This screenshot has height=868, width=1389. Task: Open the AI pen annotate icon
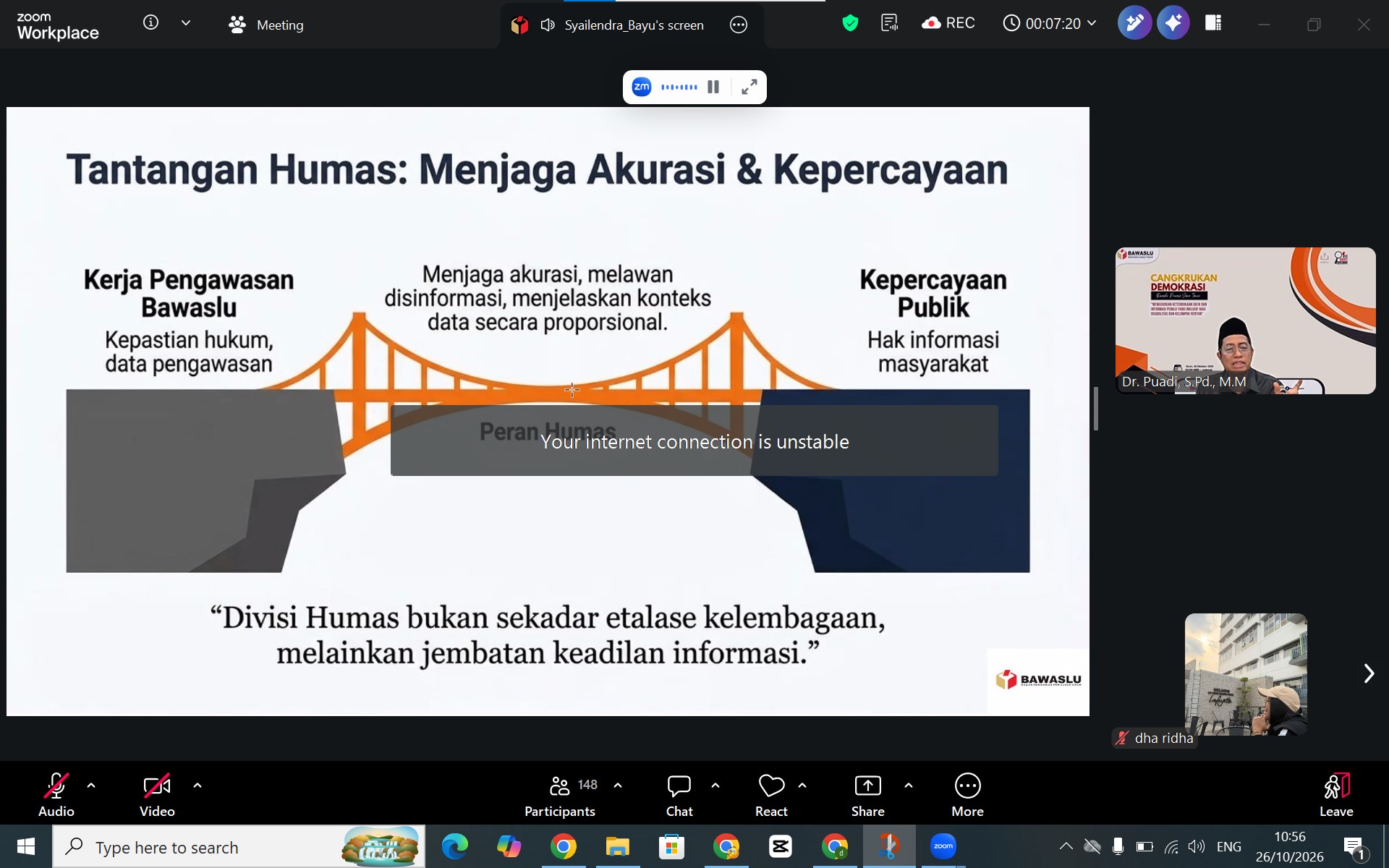click(1134, 23)
